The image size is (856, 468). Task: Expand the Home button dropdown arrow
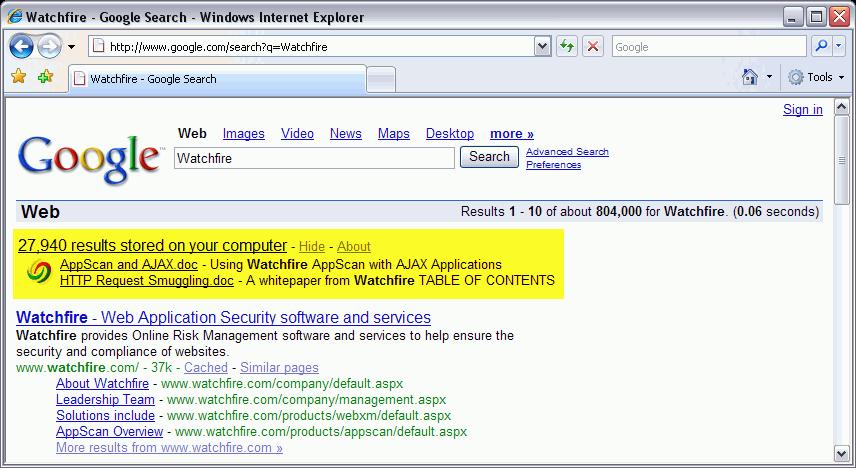coord(769,77)
